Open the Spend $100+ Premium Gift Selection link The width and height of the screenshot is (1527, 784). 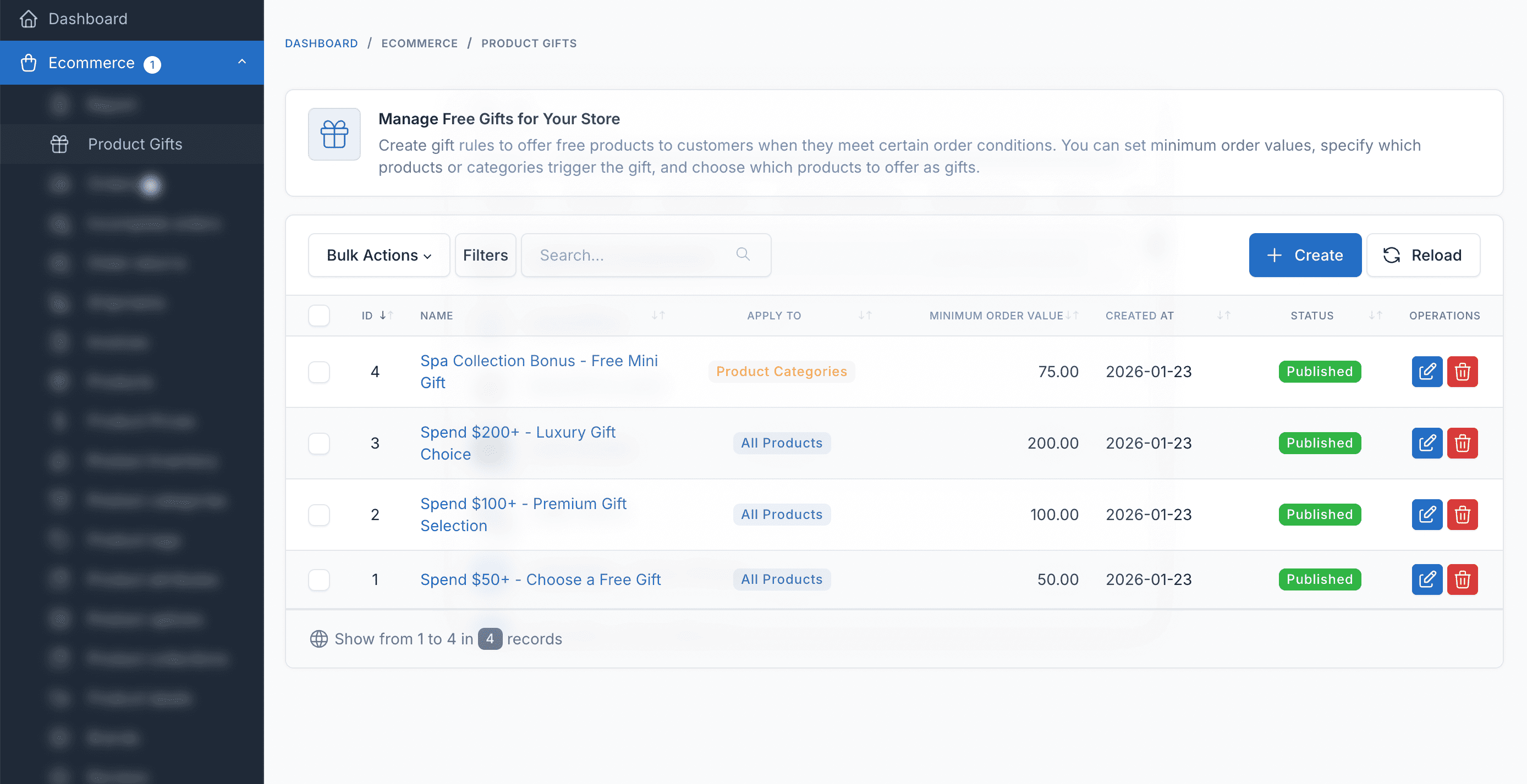pos(523,514)
